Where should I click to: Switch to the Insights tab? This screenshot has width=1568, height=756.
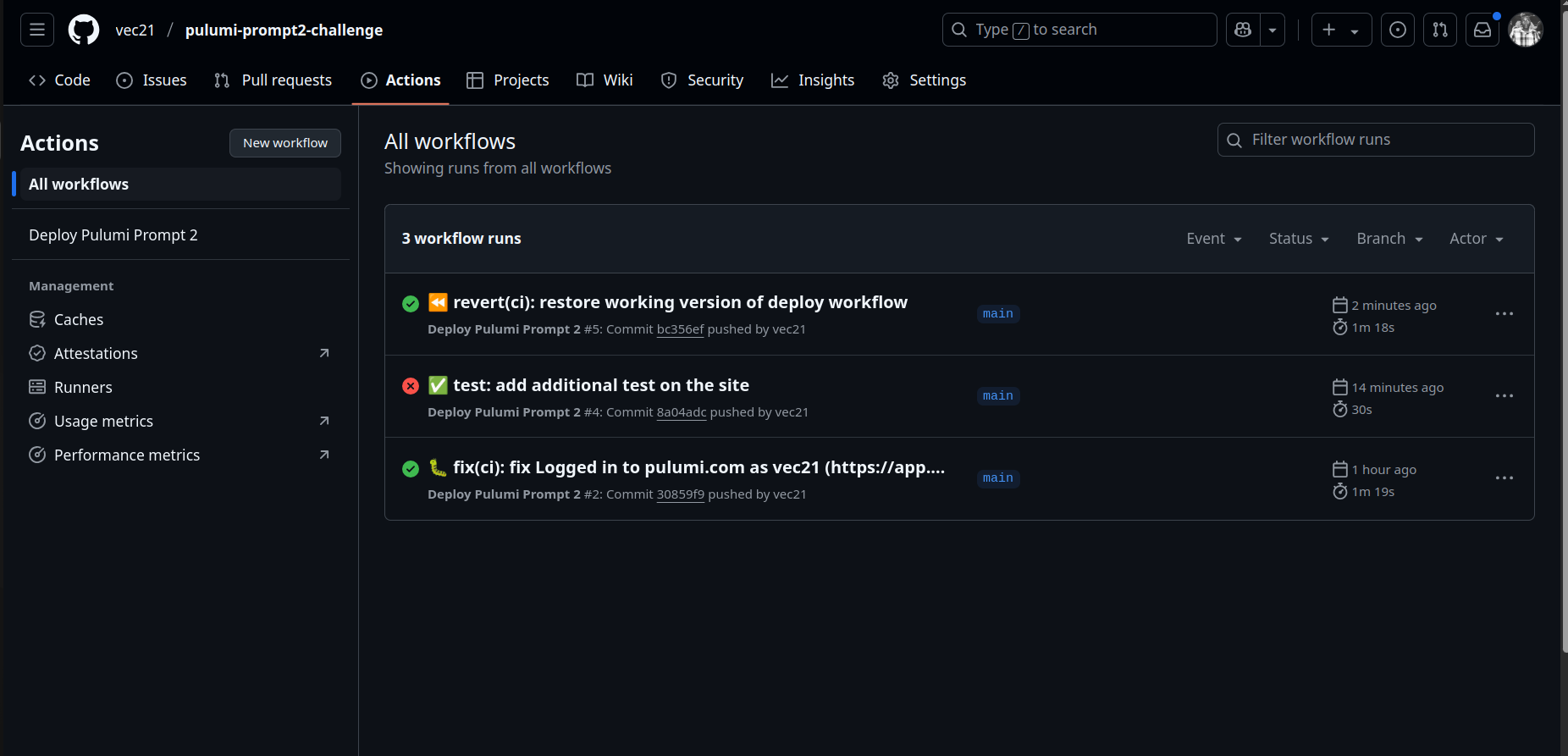point(813,80)
